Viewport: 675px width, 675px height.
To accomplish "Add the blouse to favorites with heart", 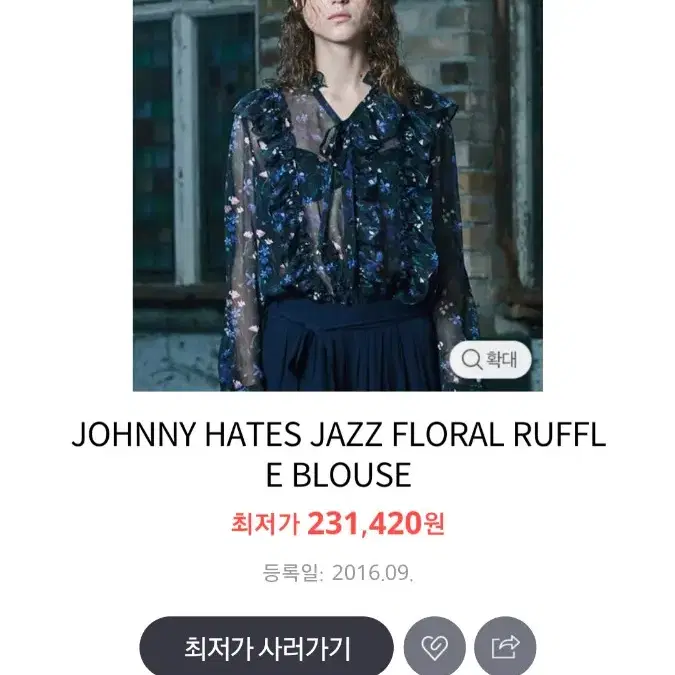I will 434,647.
